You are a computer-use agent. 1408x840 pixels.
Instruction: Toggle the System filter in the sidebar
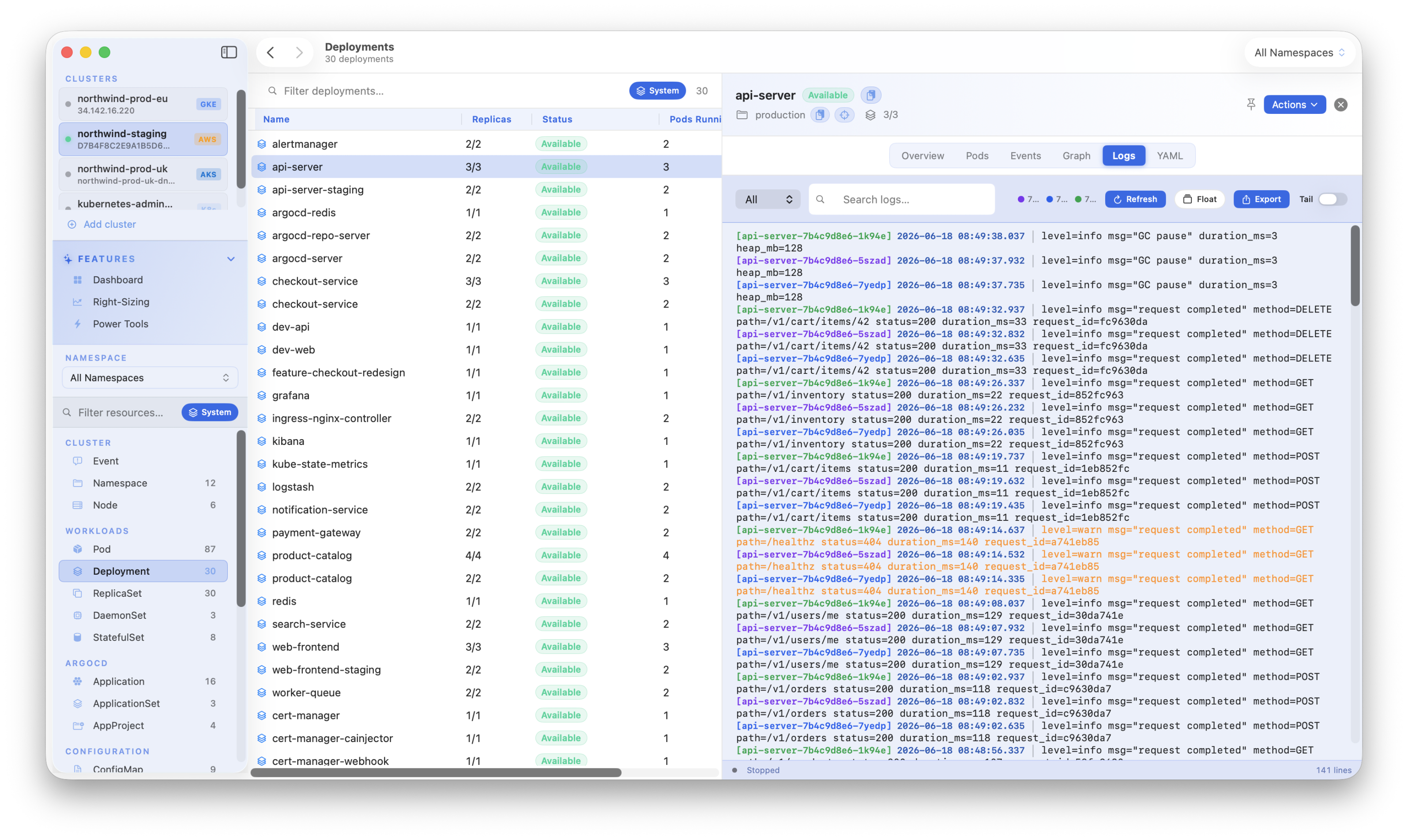click(209, 412)
